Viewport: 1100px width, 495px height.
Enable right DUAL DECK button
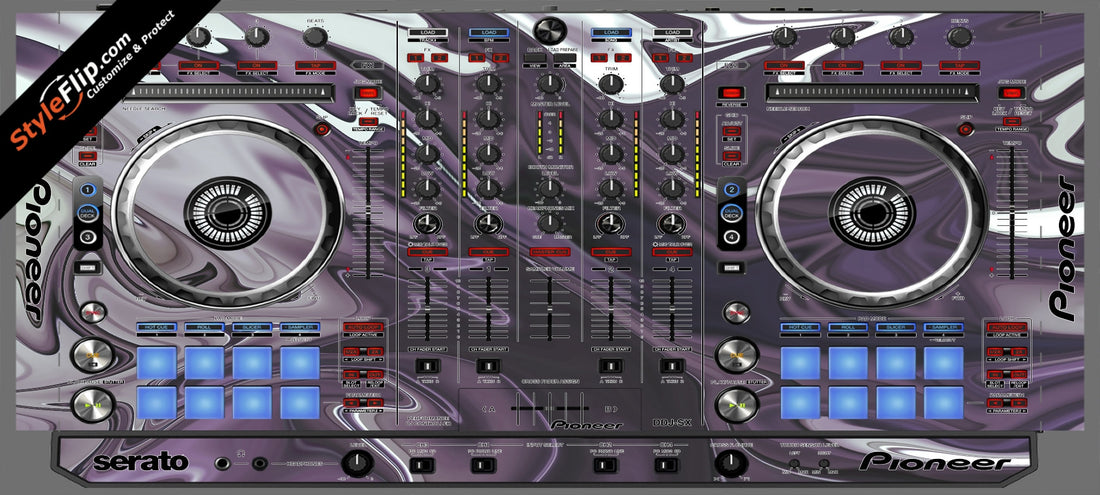pyautogui.click(x=731, y=213)
